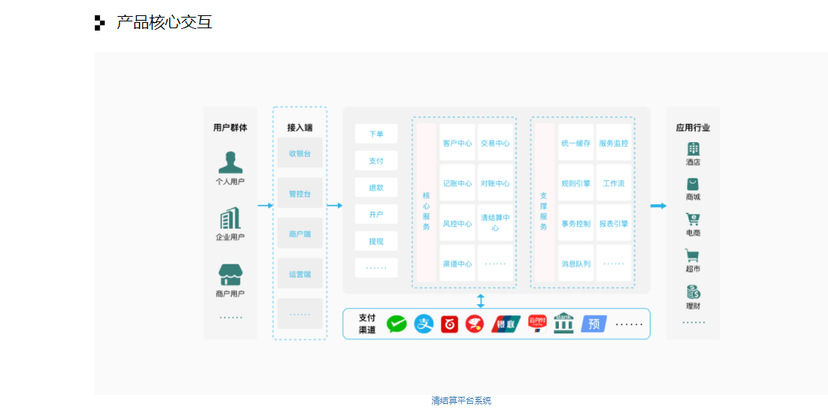This screenshot has height=409, width=828.
Task: Click the 退款 action box
Action: pyautogui.click(x=376, y=187)
